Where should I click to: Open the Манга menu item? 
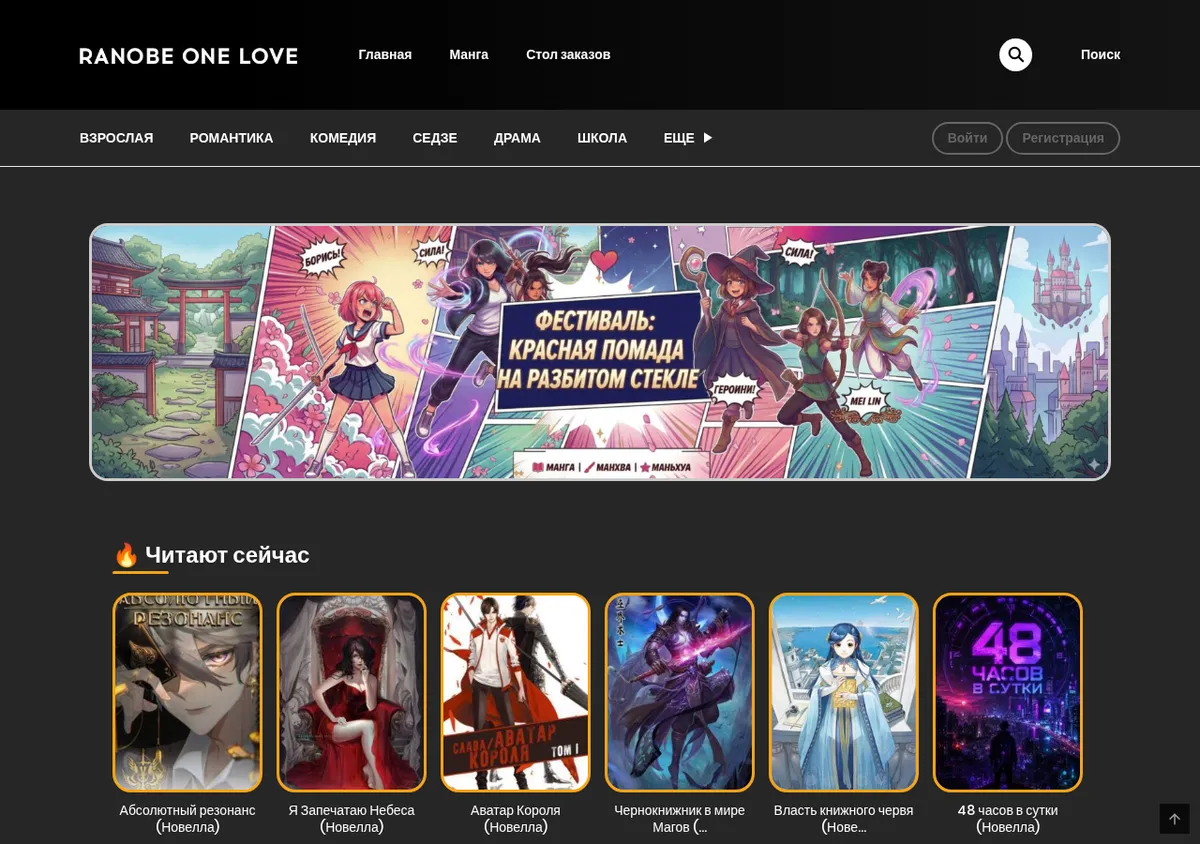pos(469,55)
